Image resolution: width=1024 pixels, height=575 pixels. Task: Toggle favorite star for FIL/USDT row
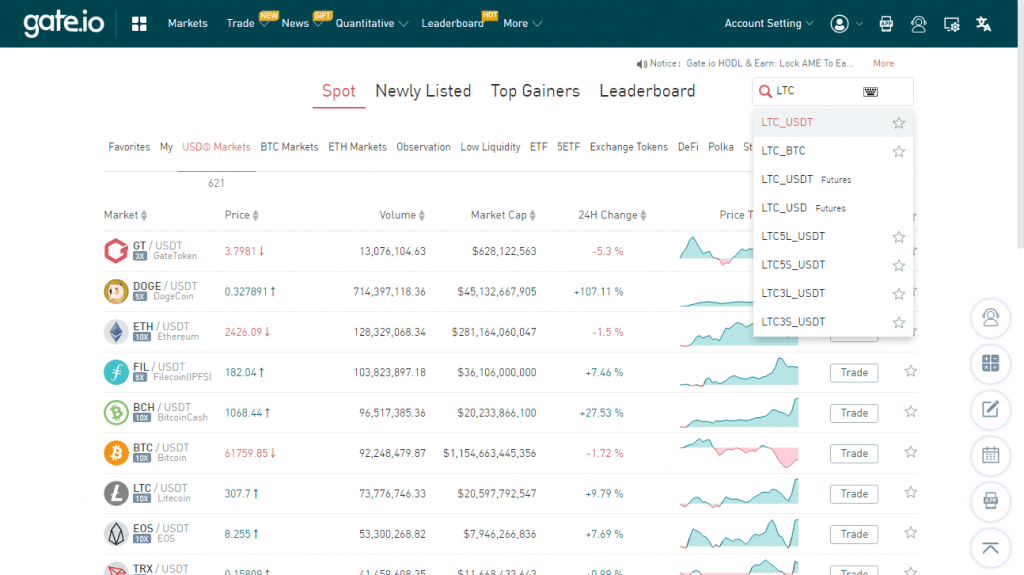click(x=910, y=371)
